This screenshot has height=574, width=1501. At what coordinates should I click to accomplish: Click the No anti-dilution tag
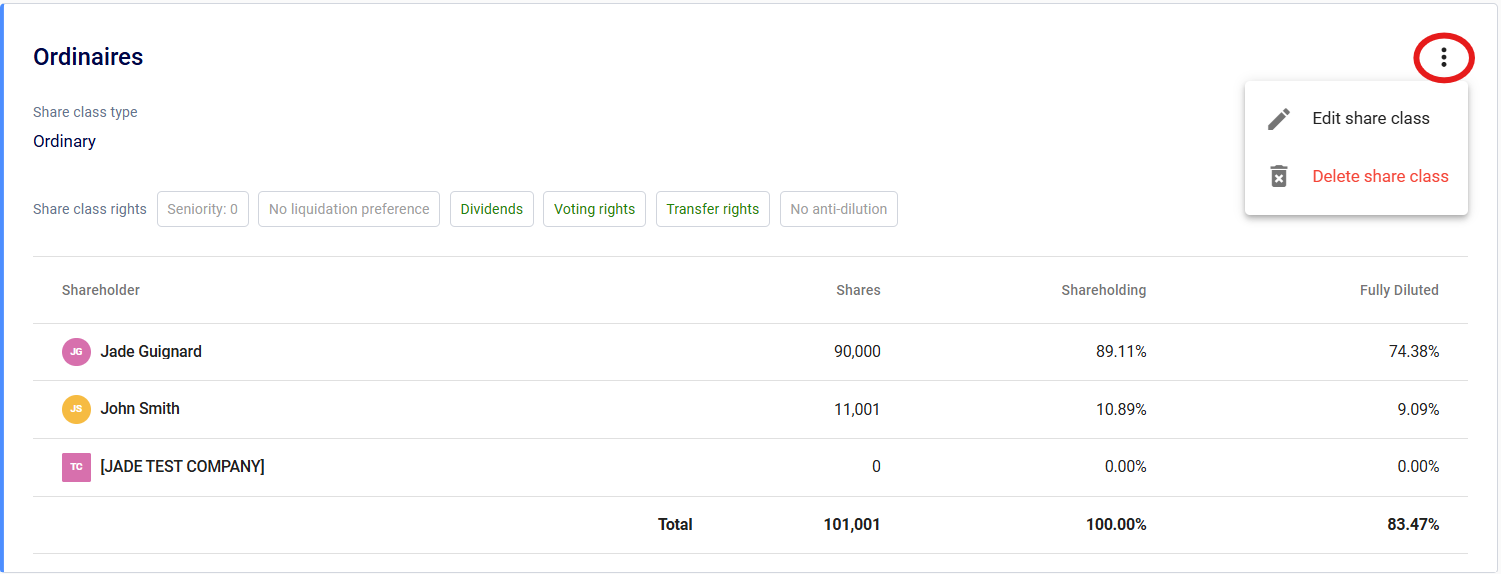tap(838, 209)
